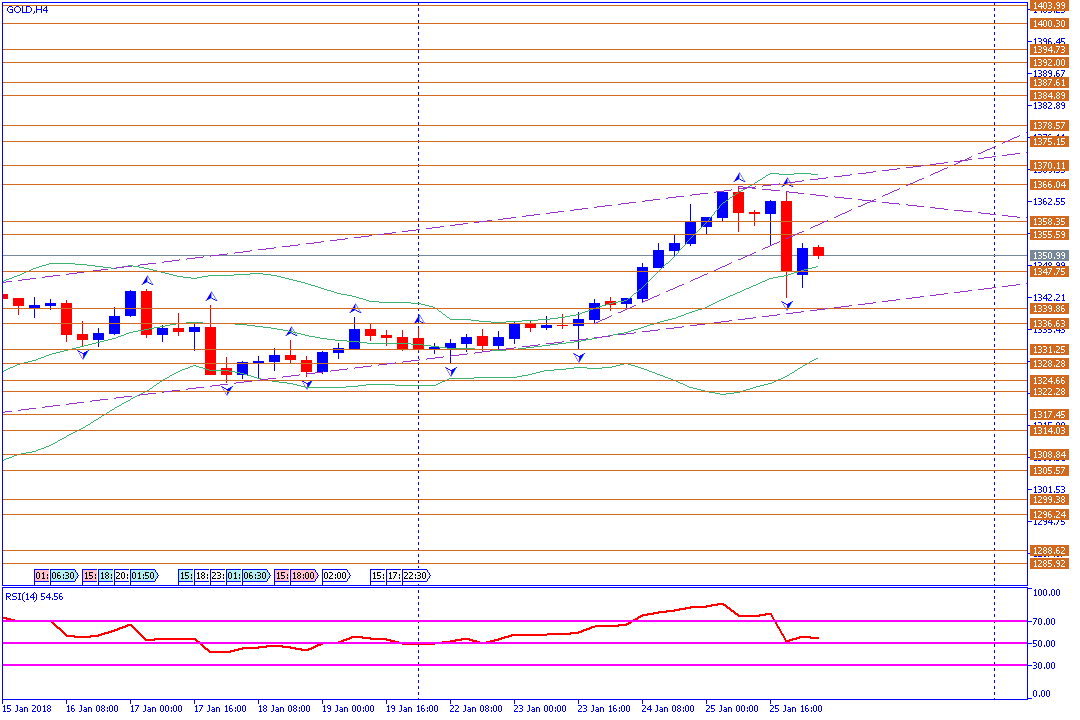The width and height of the screenshot is (1080, 720).
Task: Click the large red candle on 25 Jan 16:00
Action: (787, 236)
